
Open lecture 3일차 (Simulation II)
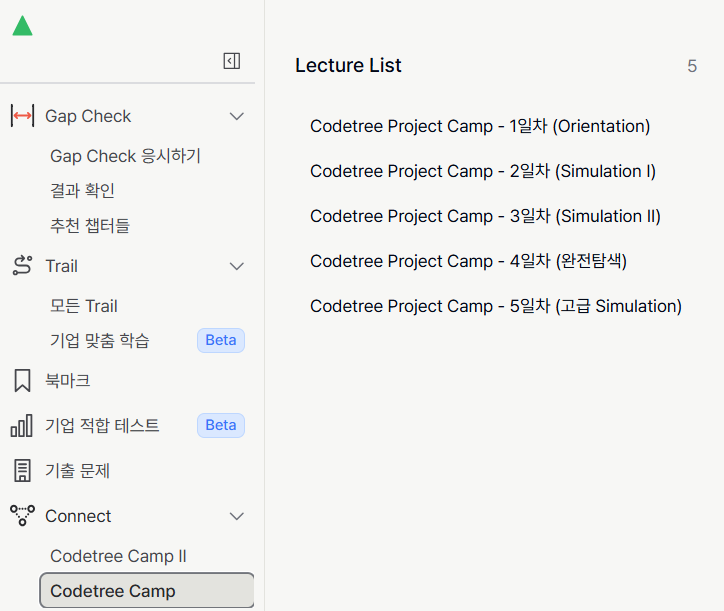tap(485, 216)
